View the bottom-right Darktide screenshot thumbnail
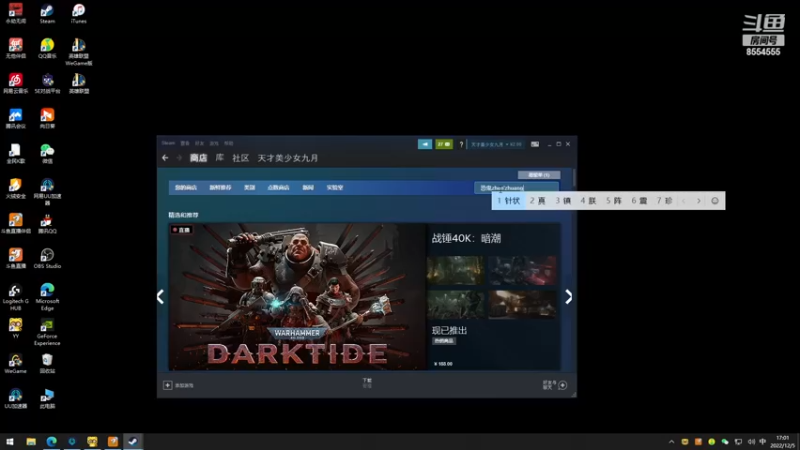Screen dimensions: 800x450 (522, 305)
